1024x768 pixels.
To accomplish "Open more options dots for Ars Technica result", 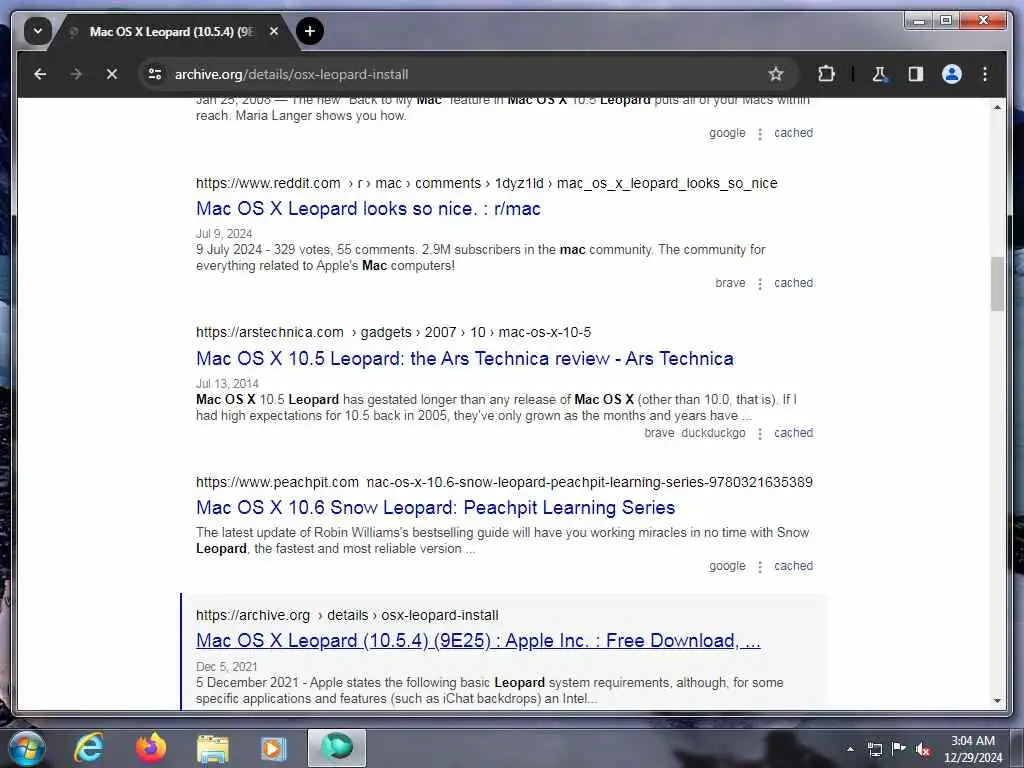I will (760, 434).
